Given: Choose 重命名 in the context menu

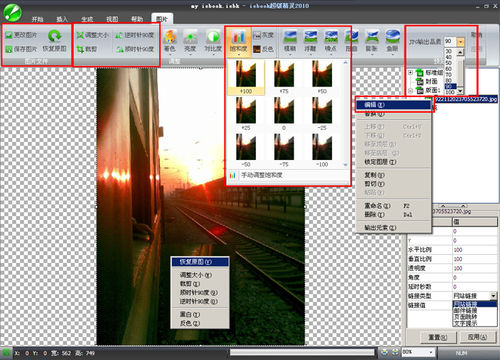Looking at the screenshot, I should click(393, 206).
